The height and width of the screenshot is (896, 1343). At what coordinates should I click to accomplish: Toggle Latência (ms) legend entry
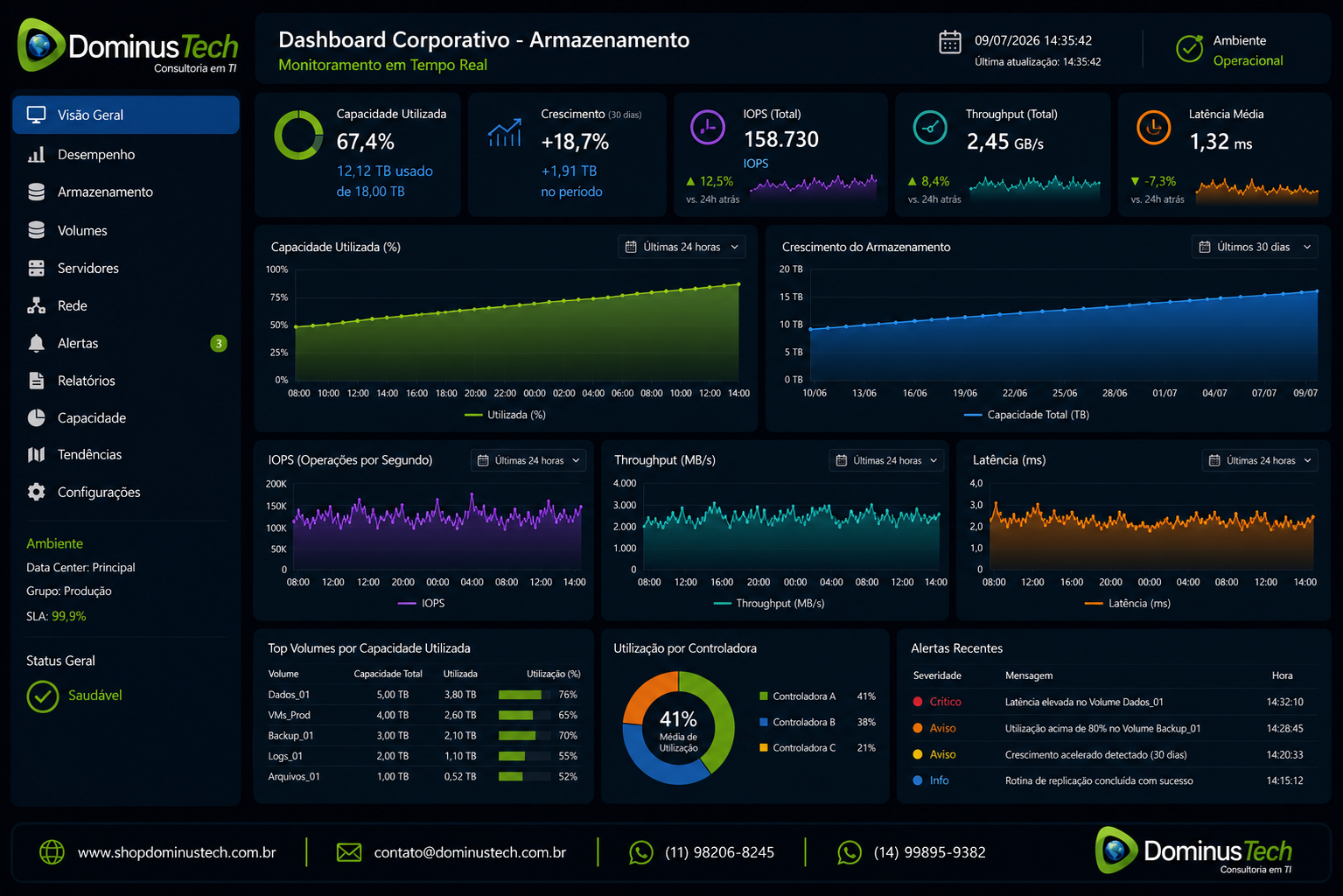coord(1127,603)
